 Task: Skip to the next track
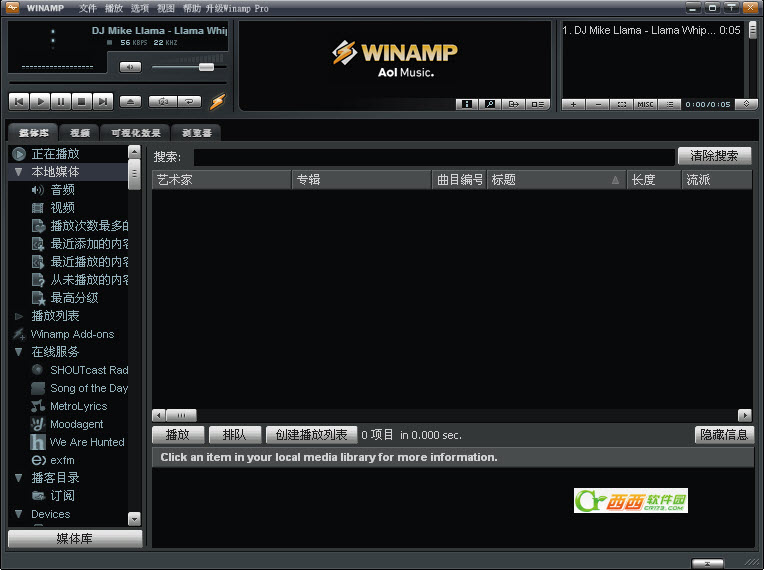(103, 101)
